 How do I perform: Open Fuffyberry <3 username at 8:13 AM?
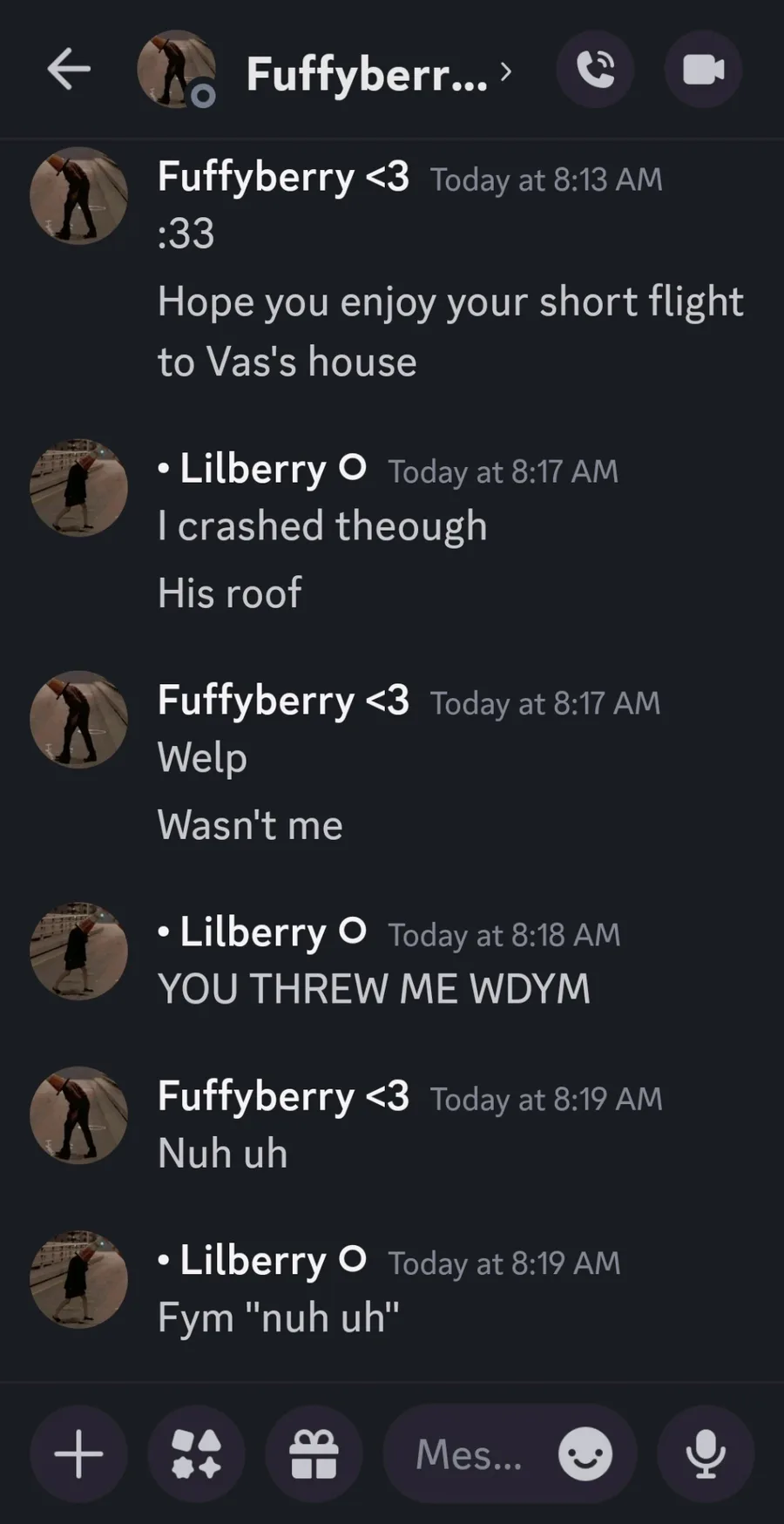click(x=283, y=177)
